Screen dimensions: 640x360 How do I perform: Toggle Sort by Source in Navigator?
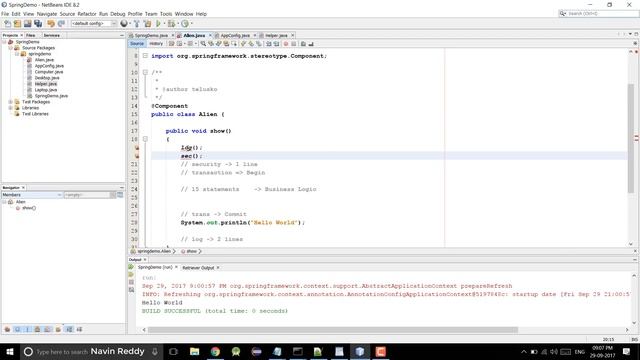pyautogui.click(x=79, y=329)
